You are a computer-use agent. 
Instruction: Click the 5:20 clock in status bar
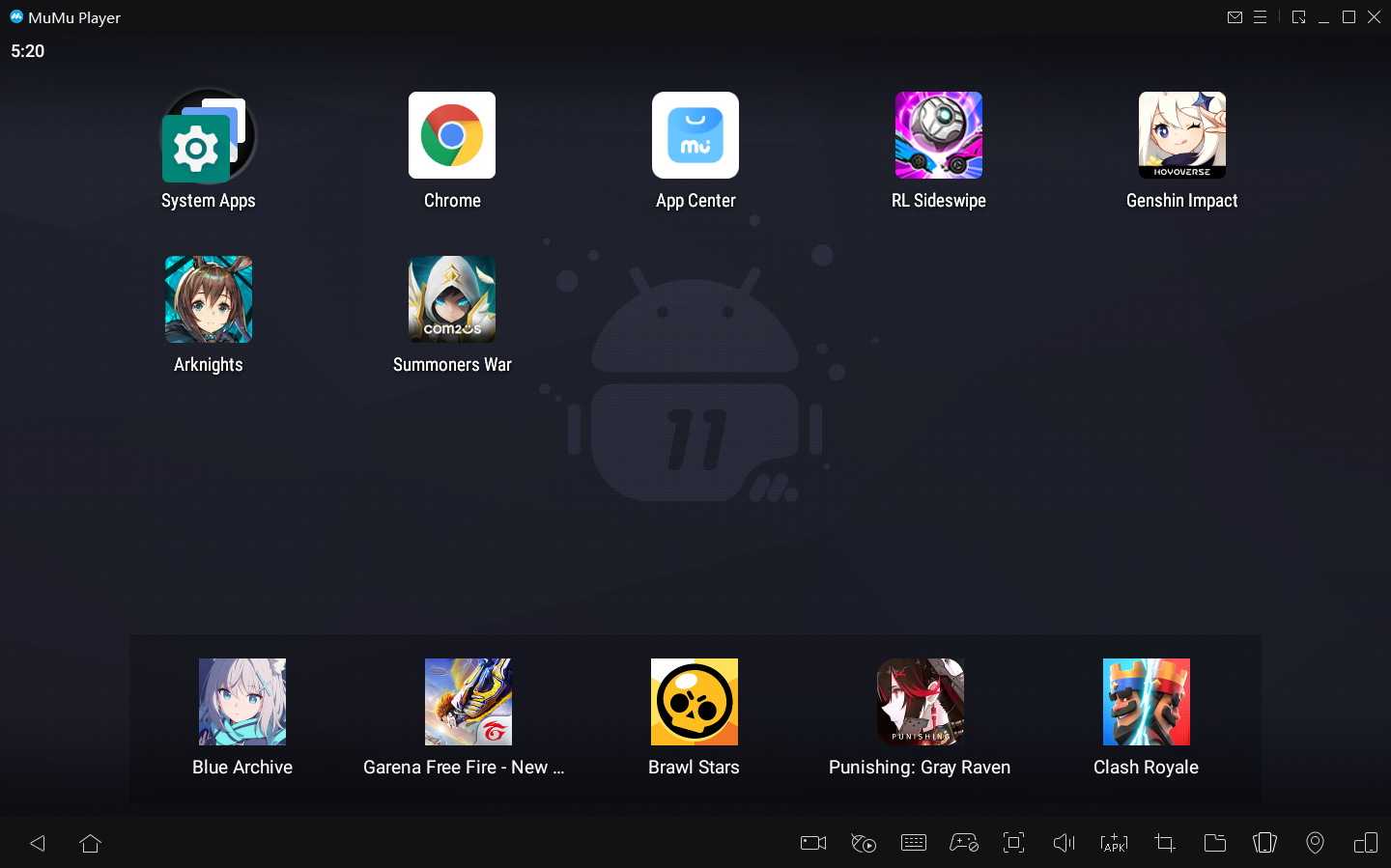28,51
